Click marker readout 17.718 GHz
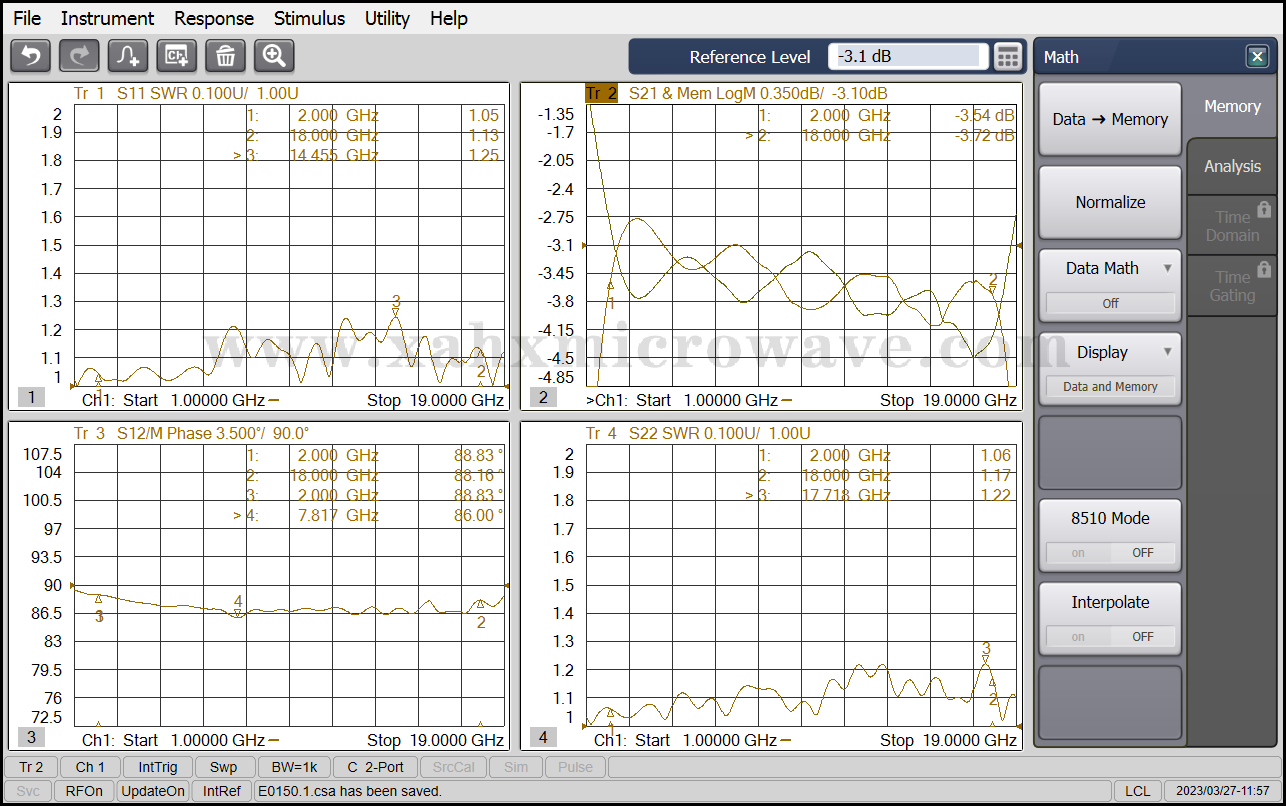The image size is (1286, 806). [x=848, y=495]
